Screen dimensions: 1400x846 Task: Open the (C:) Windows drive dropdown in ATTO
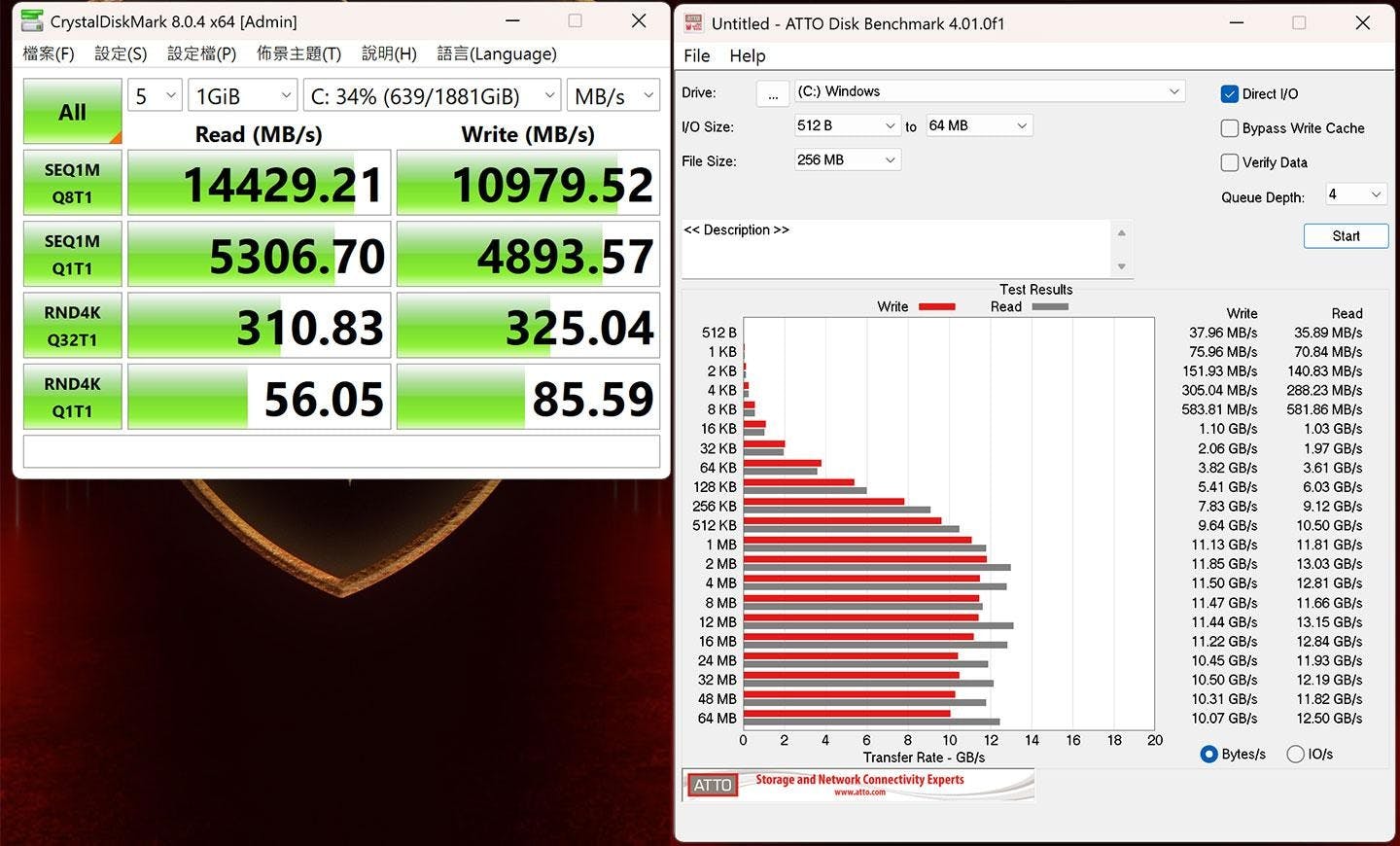[990, 91]
